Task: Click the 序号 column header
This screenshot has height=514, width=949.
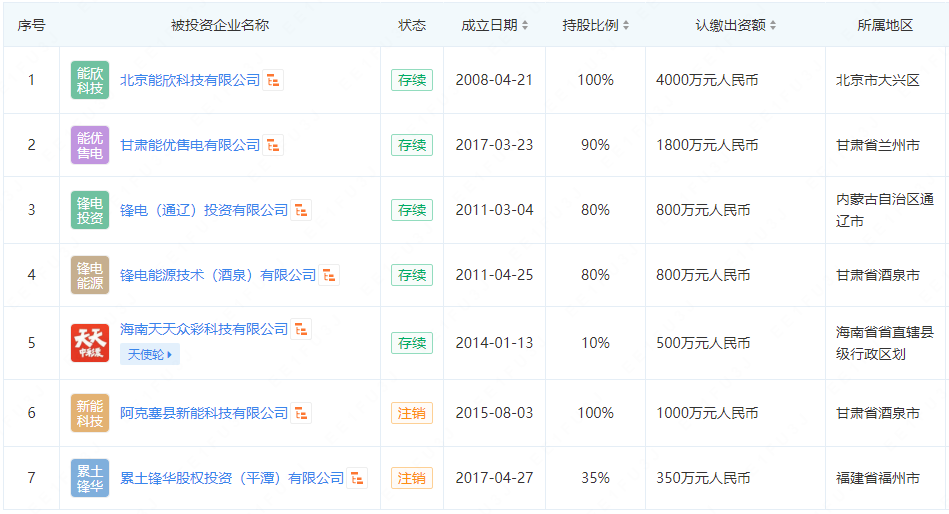Action: pyautogui.click(x=31, y=25)
